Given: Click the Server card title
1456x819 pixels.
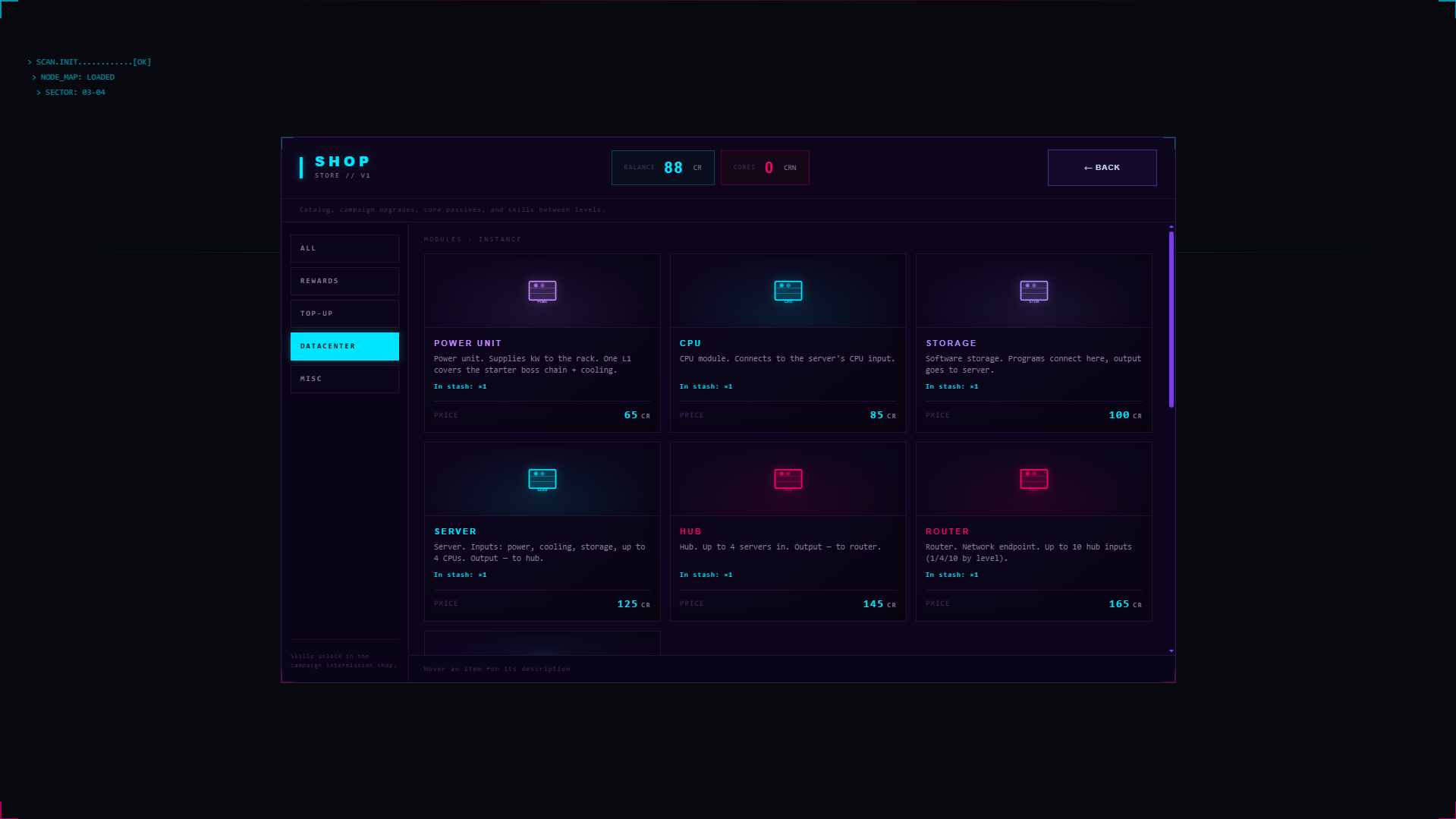Looking at the screenshot, I should click(x=455, y=531).
